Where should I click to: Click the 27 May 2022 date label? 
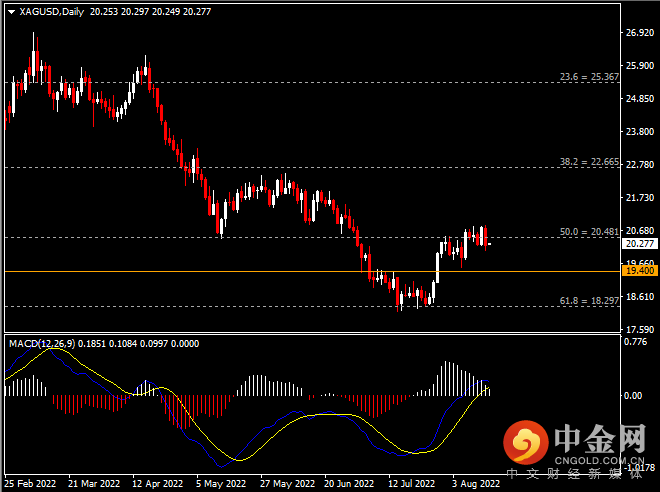point(287,484)
